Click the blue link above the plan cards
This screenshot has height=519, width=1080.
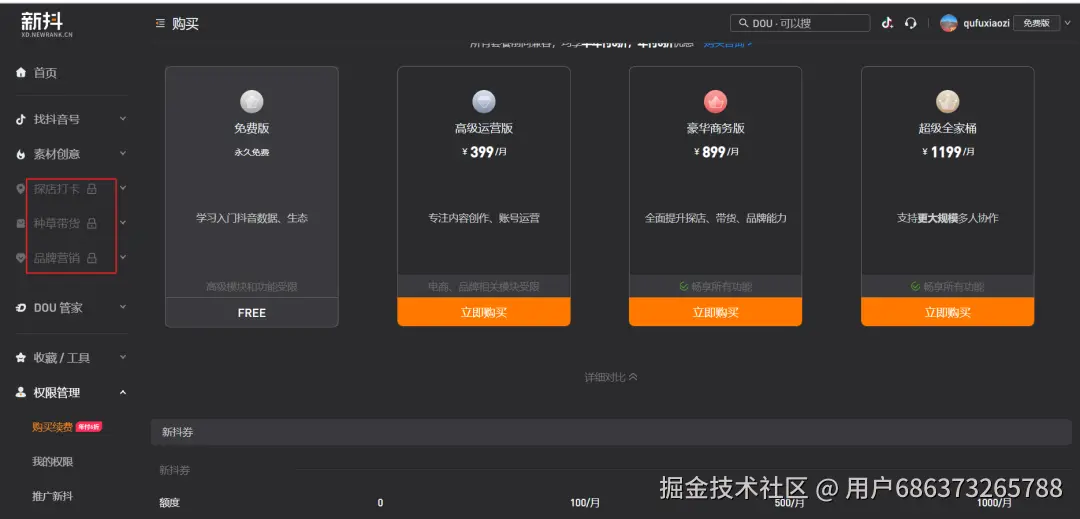click(x=727, y=44)
